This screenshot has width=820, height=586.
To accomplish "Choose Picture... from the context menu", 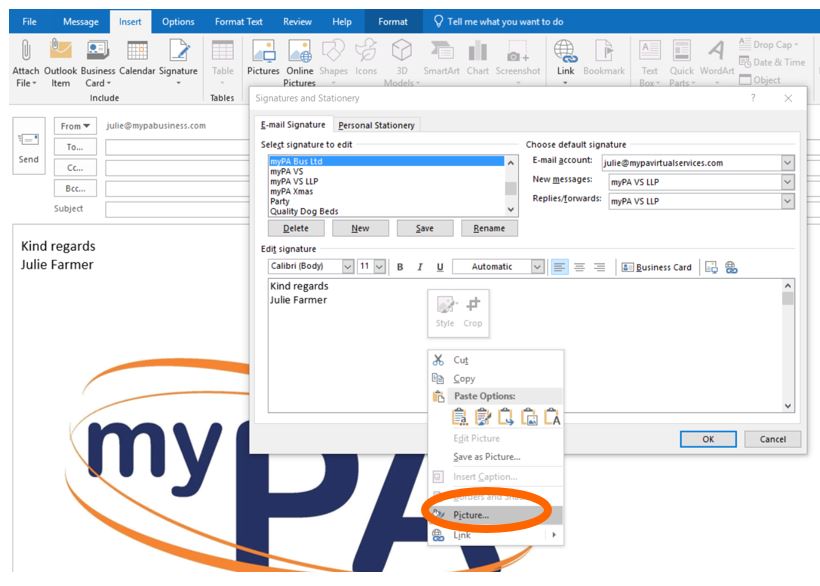I will [x=471, y=515].
